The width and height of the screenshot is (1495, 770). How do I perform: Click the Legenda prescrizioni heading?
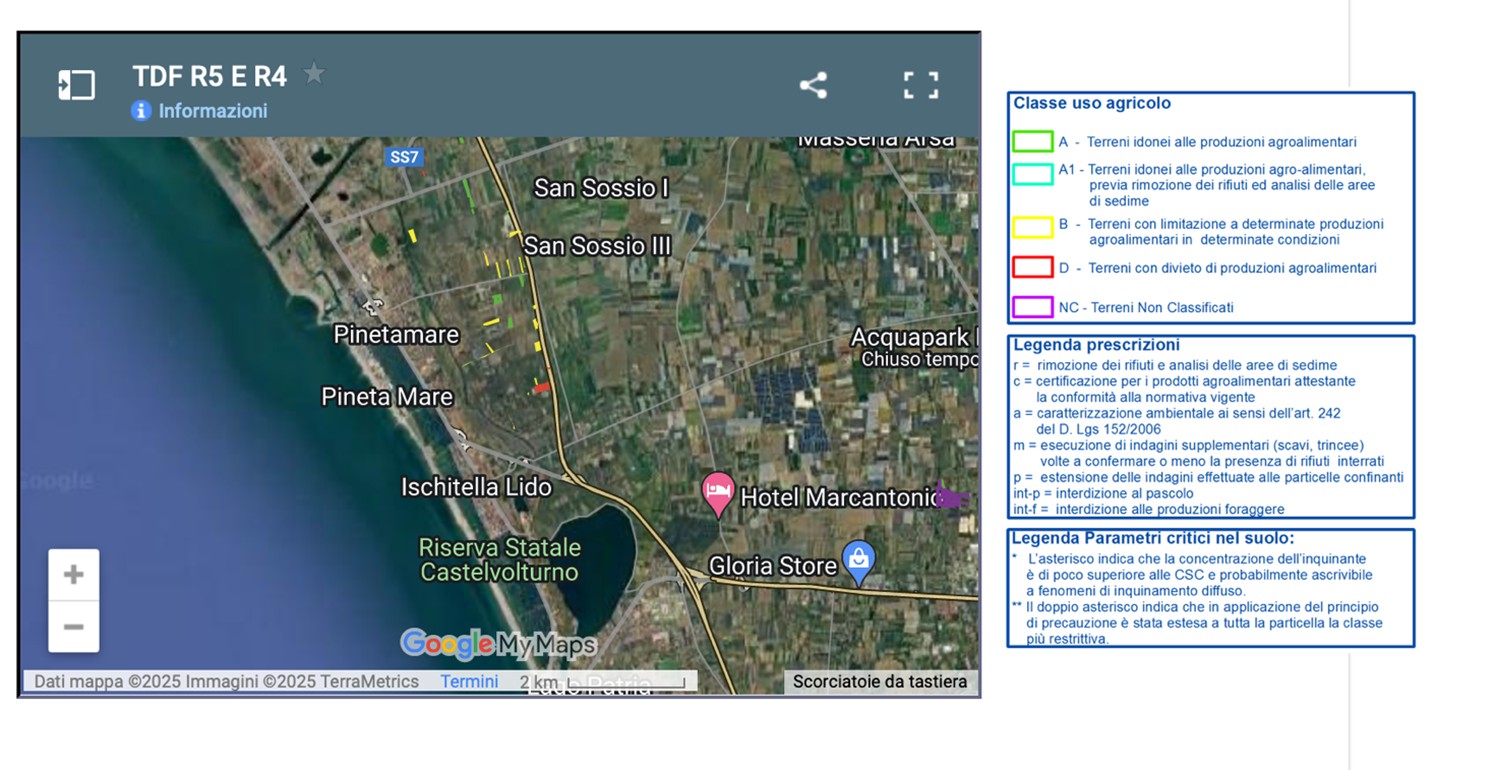1096,345
